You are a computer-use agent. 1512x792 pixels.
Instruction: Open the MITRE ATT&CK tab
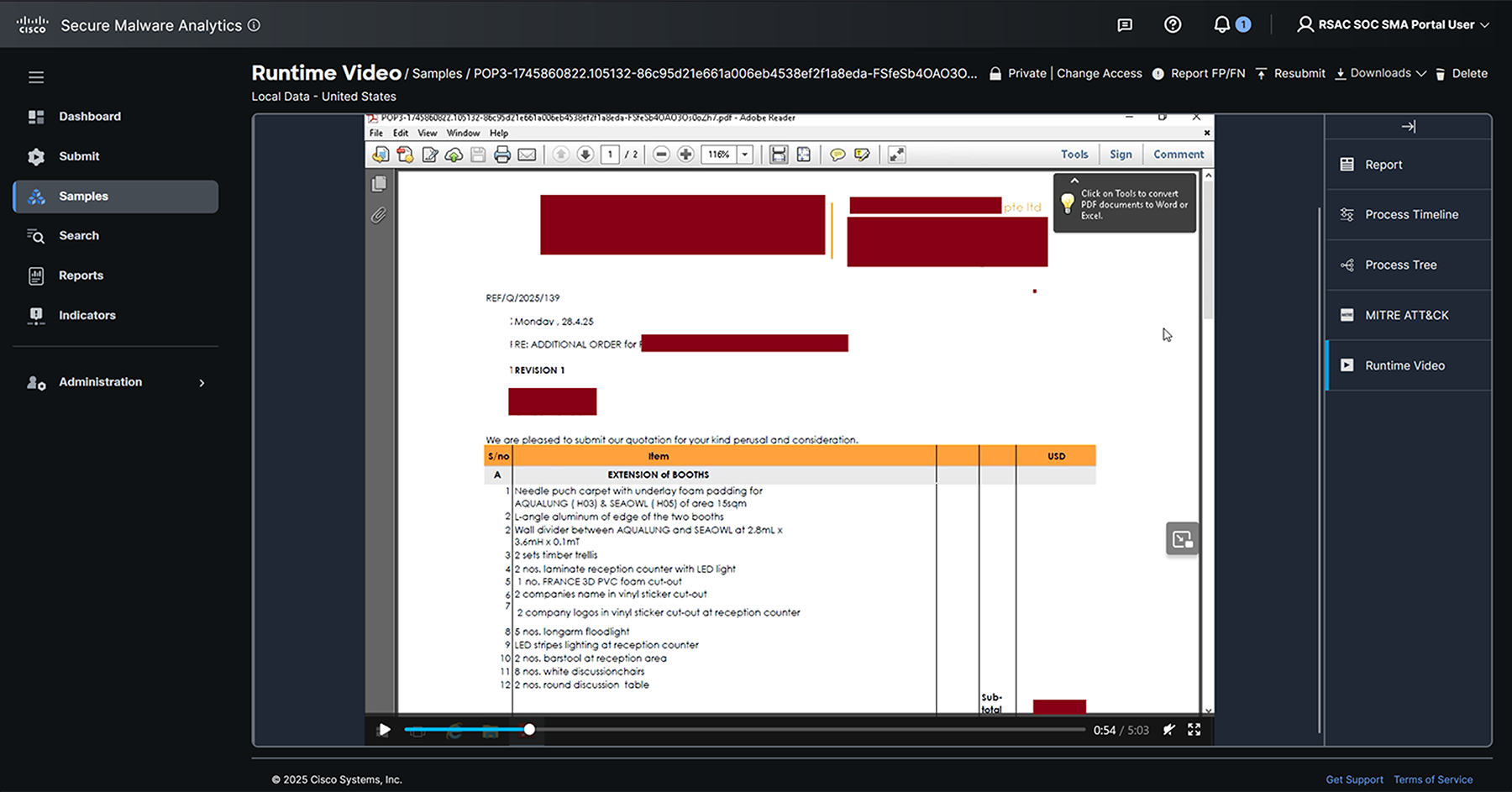[x=1409, y=316]
